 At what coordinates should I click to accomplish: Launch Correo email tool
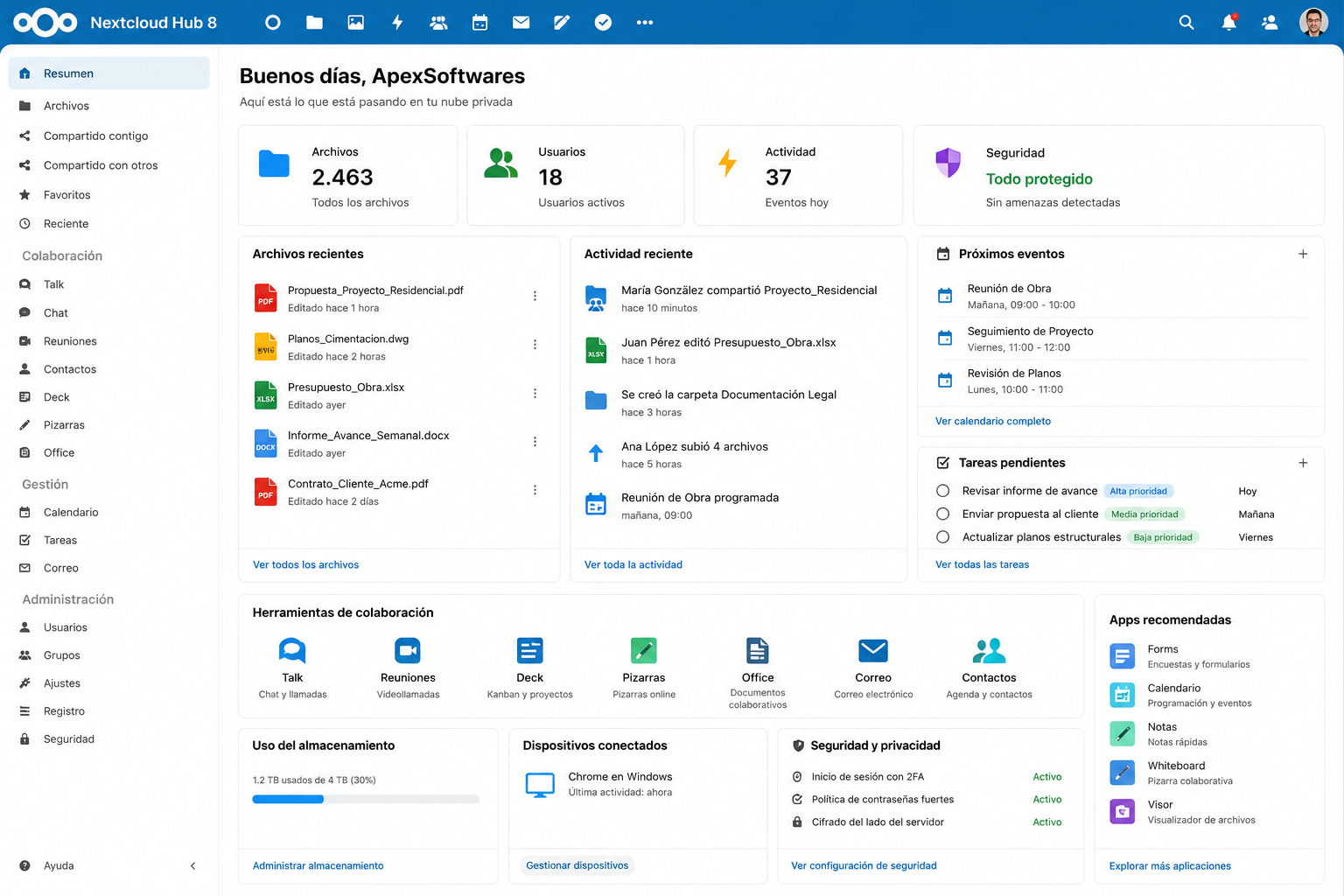click(873, 668)
